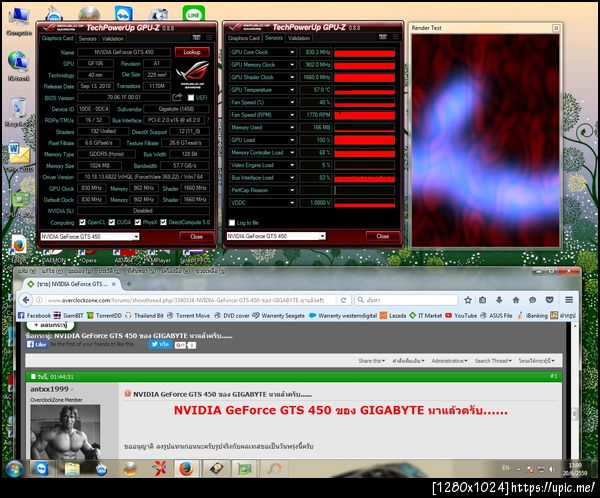Click Close in the Sensors GPU-Z window
600x498 pixels.
click(x=383, y=236)
